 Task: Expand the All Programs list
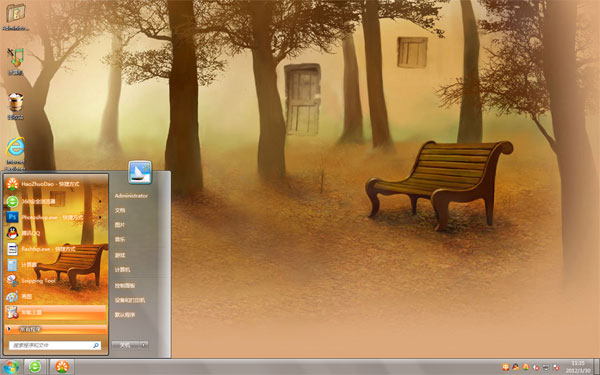tap(55, 329)
